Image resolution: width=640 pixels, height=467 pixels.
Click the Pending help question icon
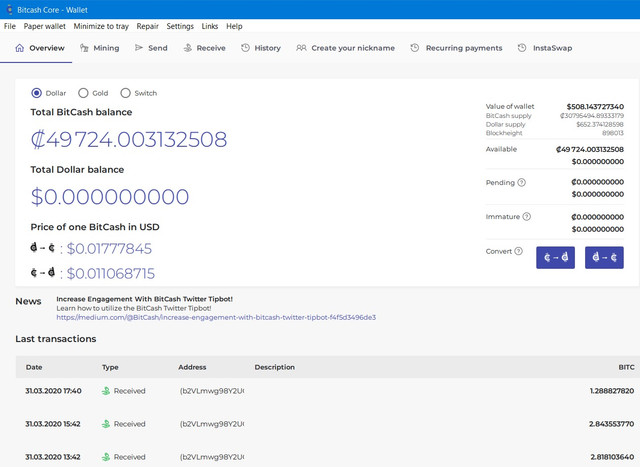click(522, 182)
